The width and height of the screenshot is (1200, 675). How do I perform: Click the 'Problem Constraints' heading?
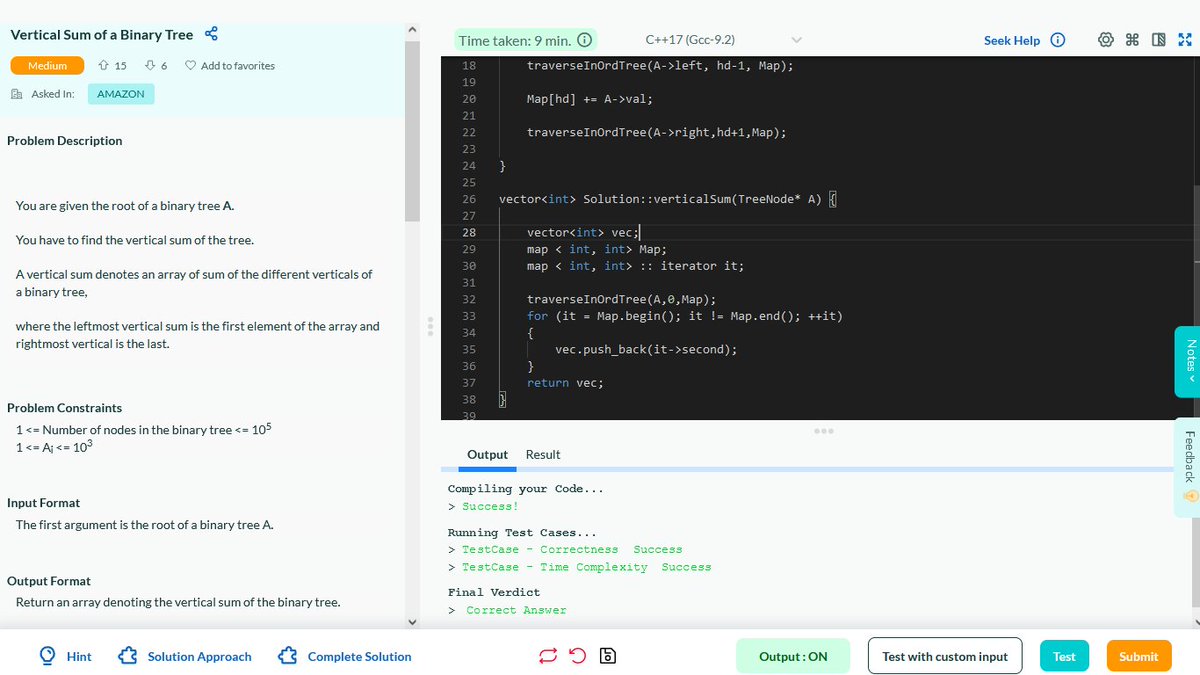coord(65,408)
